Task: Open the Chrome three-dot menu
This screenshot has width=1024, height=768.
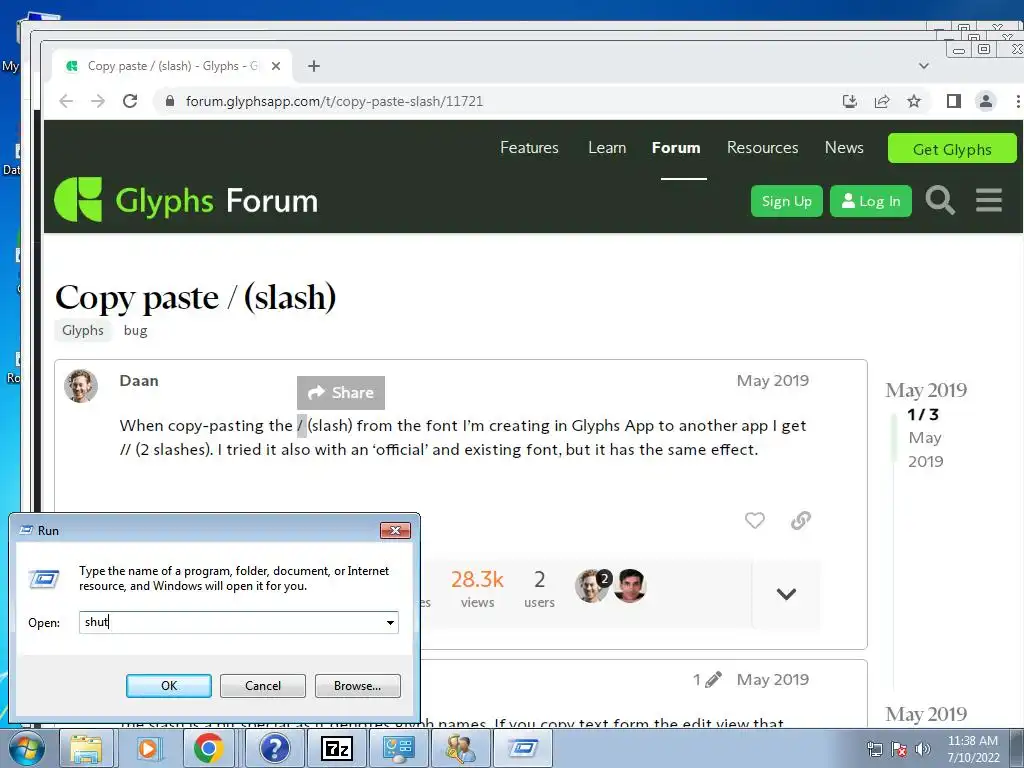Action: [x=1017, y=101]
